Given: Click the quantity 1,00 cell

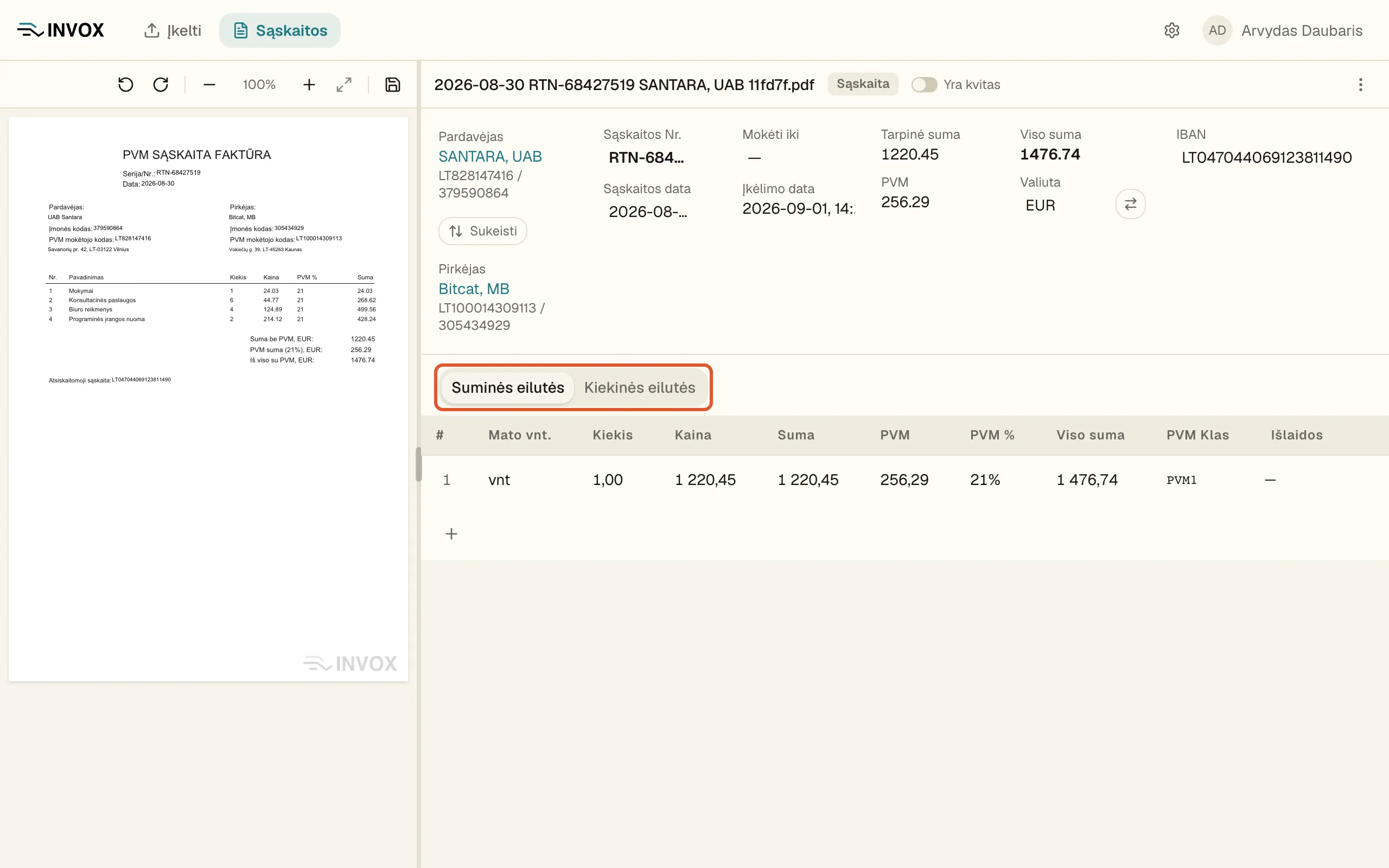Looking at the screenshot, I should [607, 480].
